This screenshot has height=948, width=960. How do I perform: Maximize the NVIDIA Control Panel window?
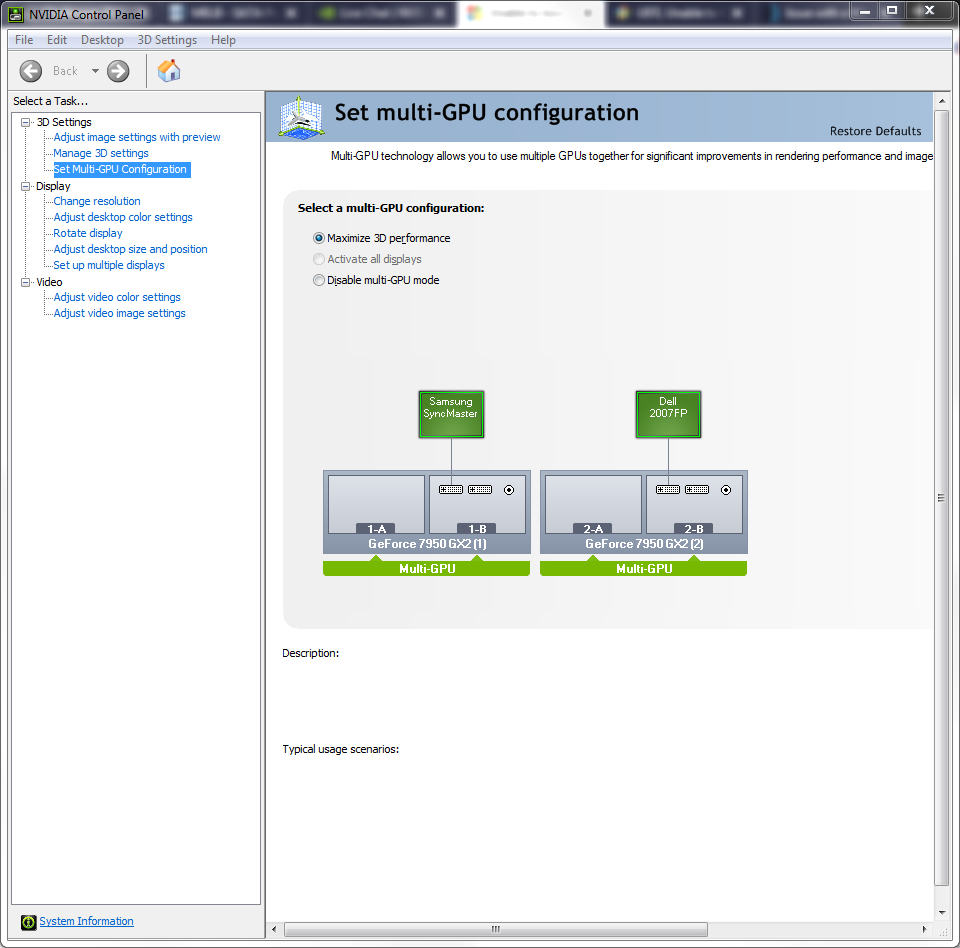pos(892,10)
